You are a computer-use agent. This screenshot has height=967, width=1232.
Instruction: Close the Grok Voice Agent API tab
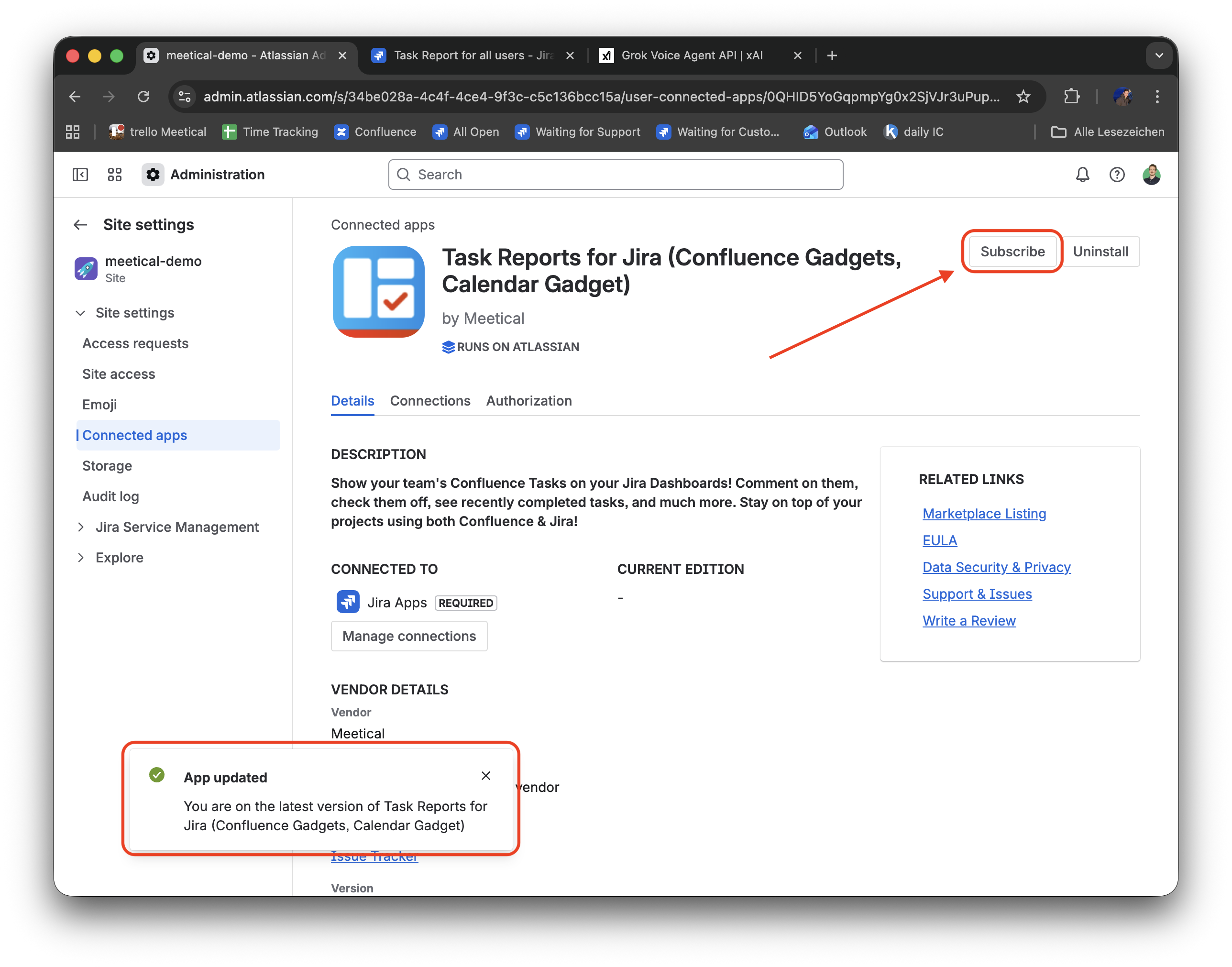[797, 55]
